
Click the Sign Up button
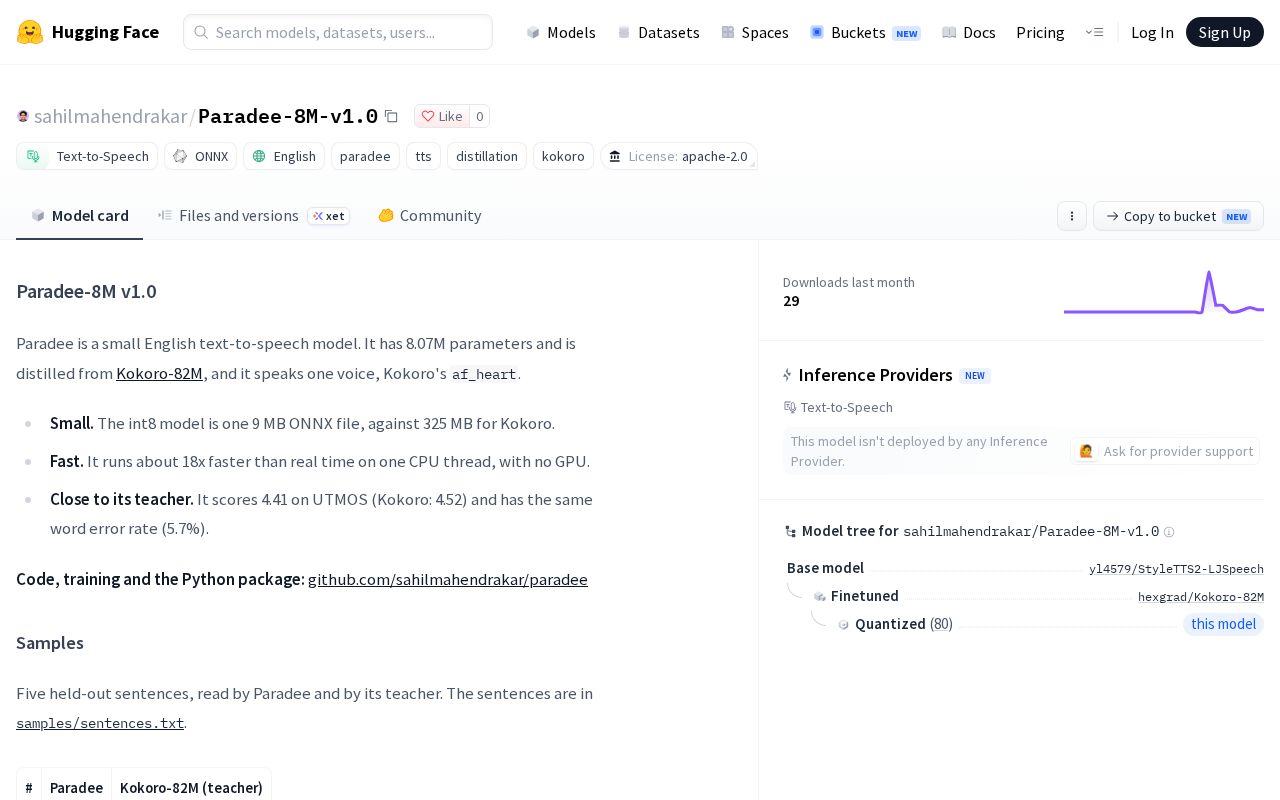[1224, 32]
